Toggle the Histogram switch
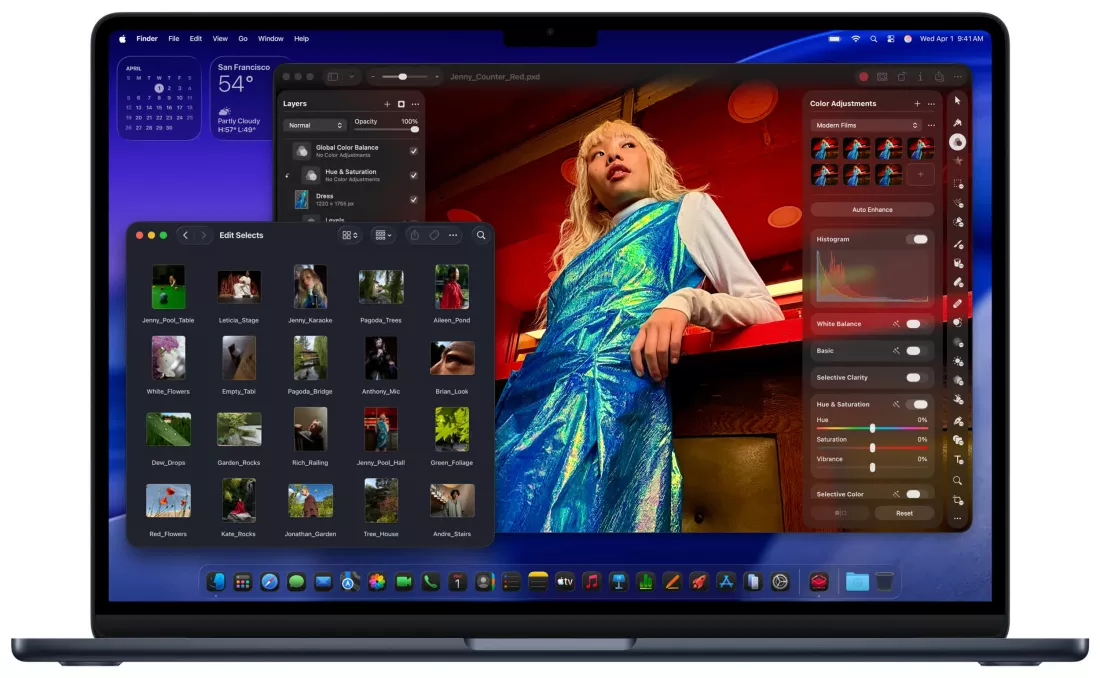Screen dimensions: 1100x678 (918, 239)
